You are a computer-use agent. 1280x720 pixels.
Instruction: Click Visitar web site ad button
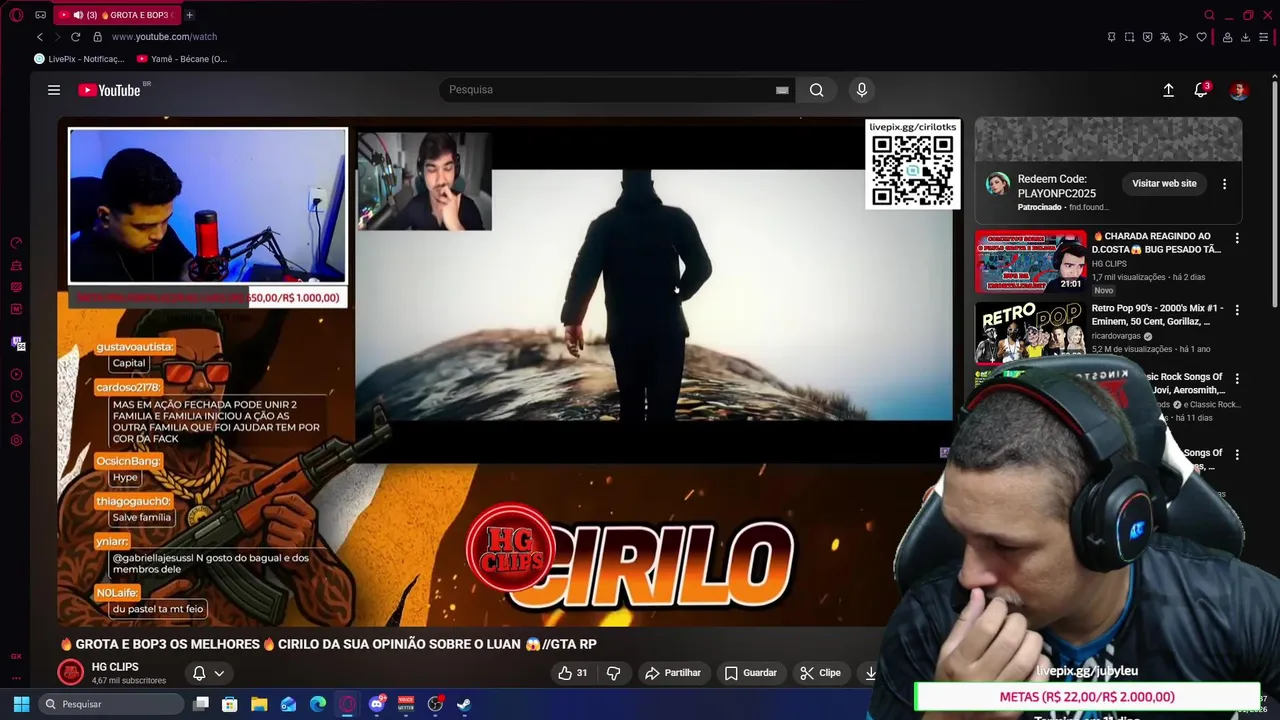tap(1164, 184)
